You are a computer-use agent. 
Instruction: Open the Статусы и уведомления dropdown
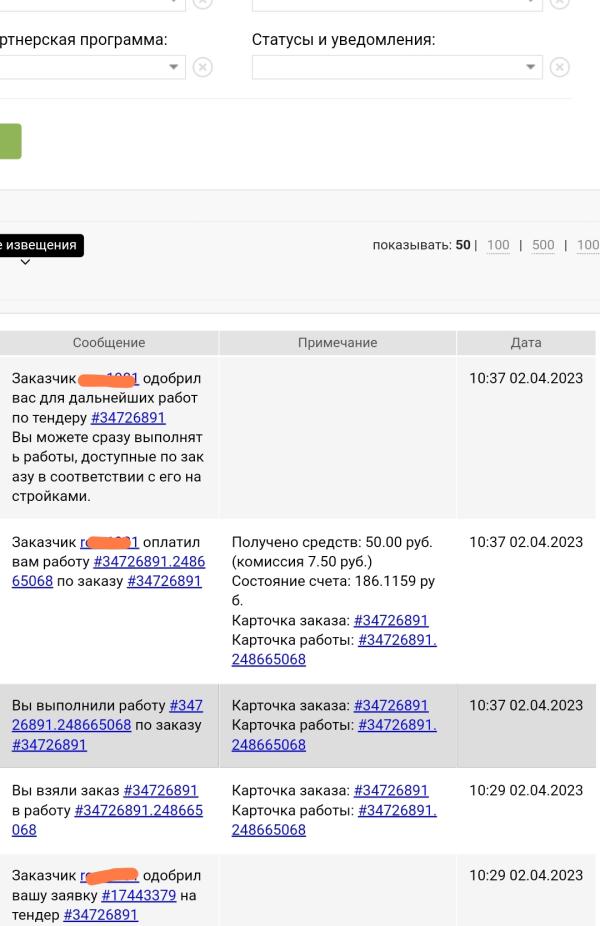point(397,67)
